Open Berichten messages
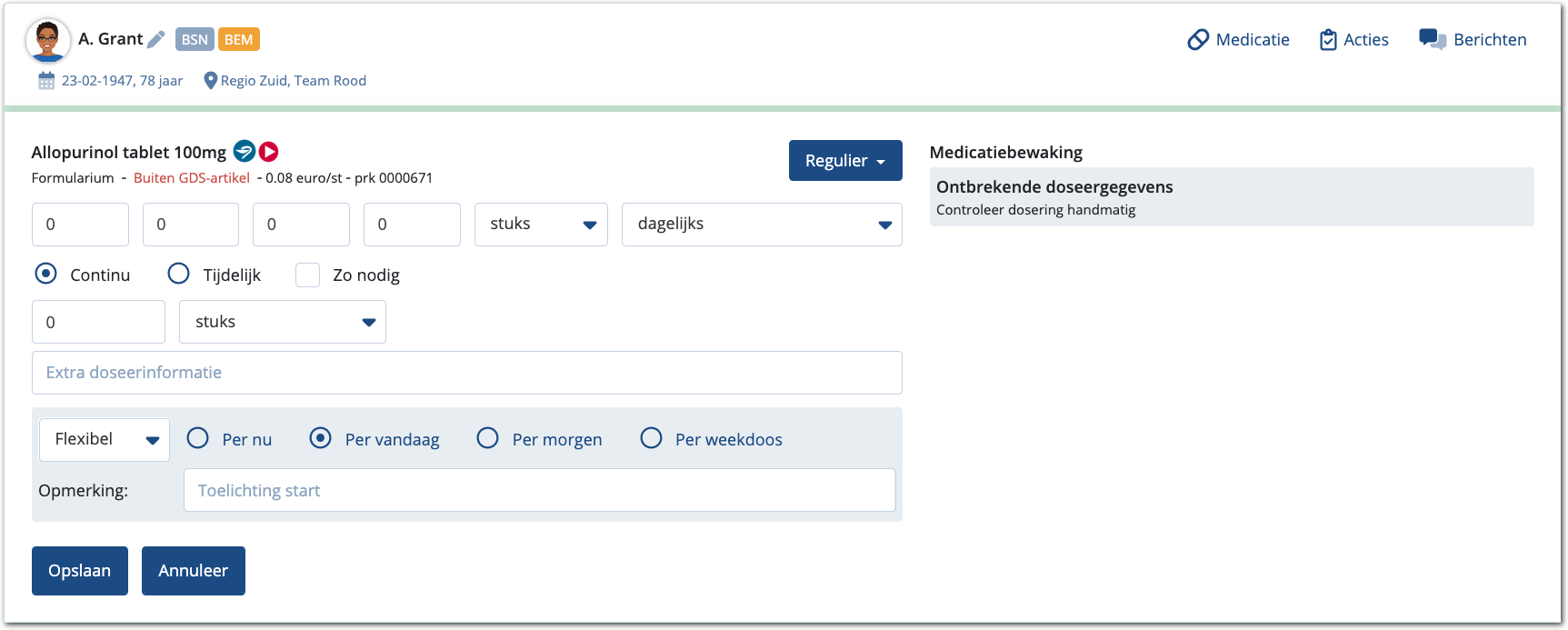The height and width of the screenshot is (630, 1568). point(1473,40)
